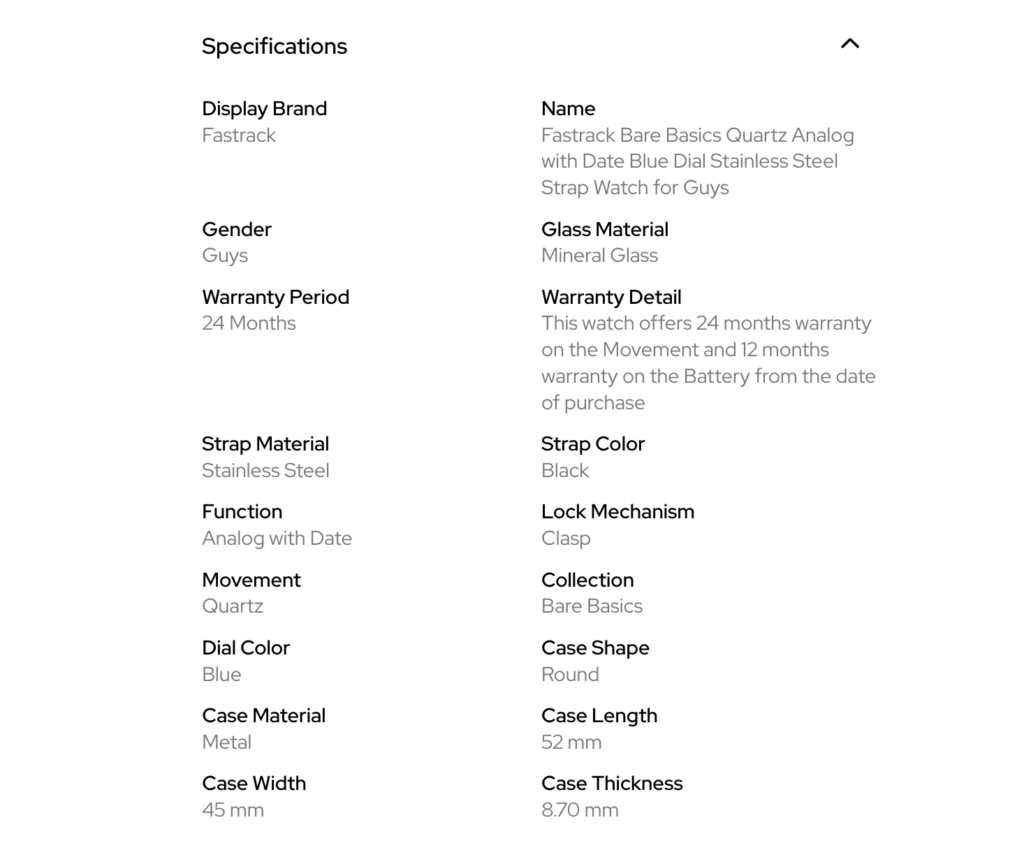Select the Mineral Glass value

click(x=599, y=255)
